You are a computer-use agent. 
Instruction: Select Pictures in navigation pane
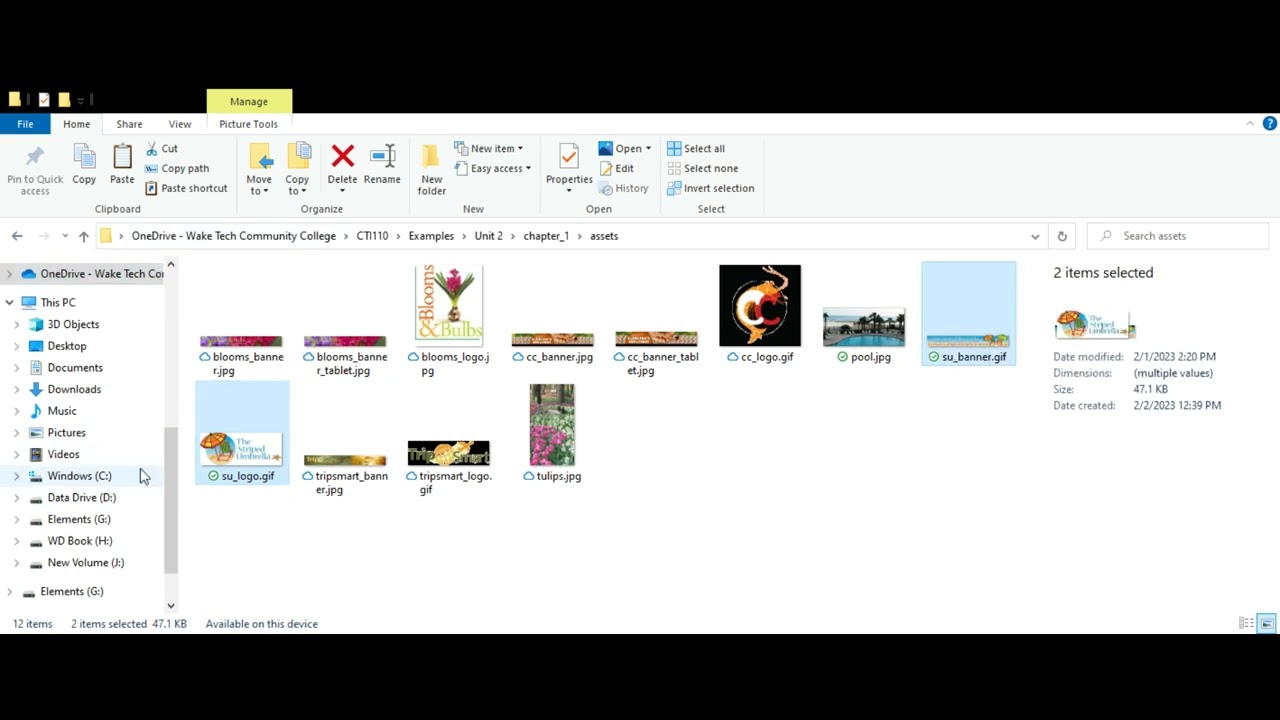(x=66, y=433)
